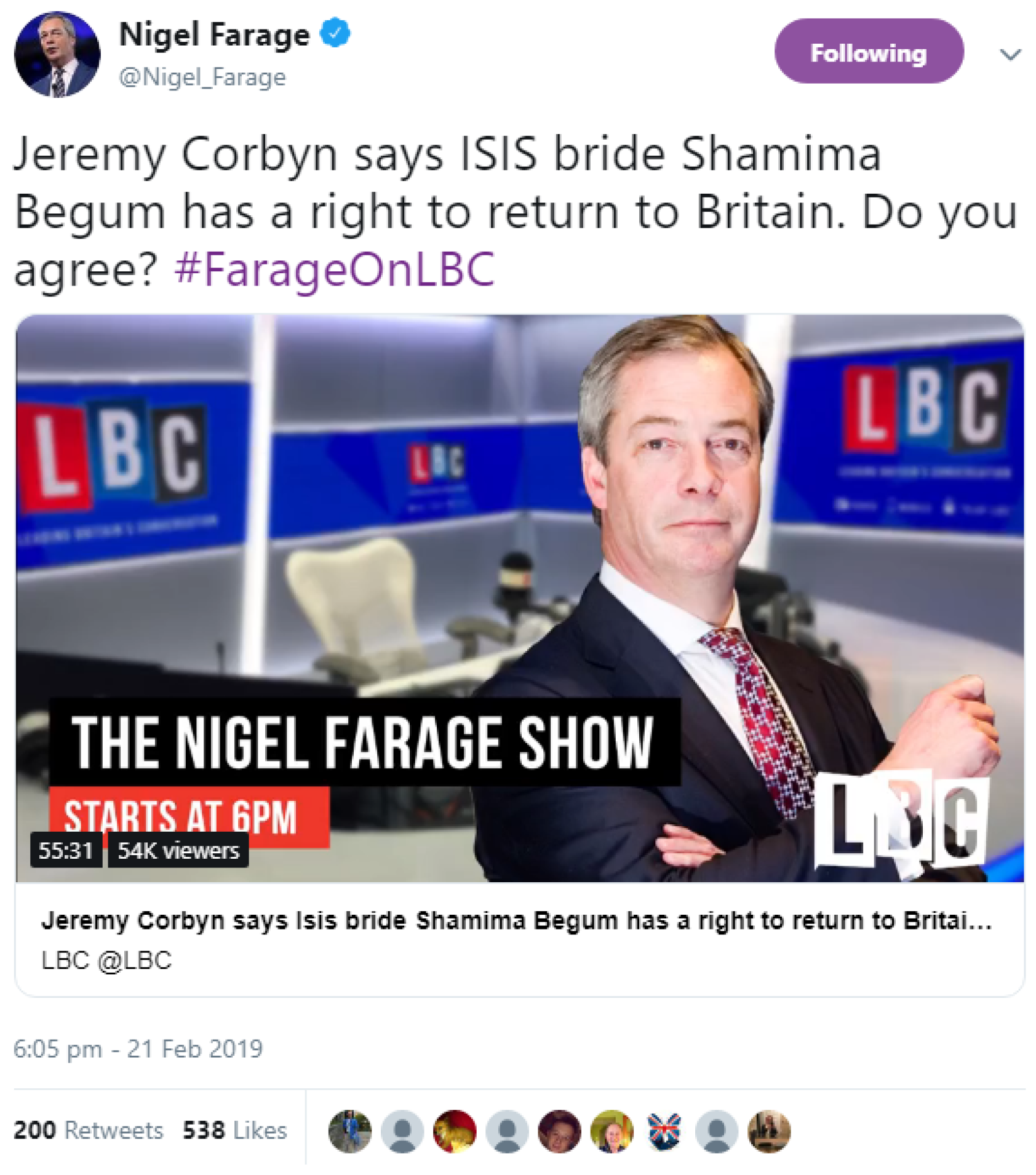Image resolution: width=1036 pixels, height=1175 pixels.
Task: Click the Union Jack liker avatar
Action: (664, 1131)
